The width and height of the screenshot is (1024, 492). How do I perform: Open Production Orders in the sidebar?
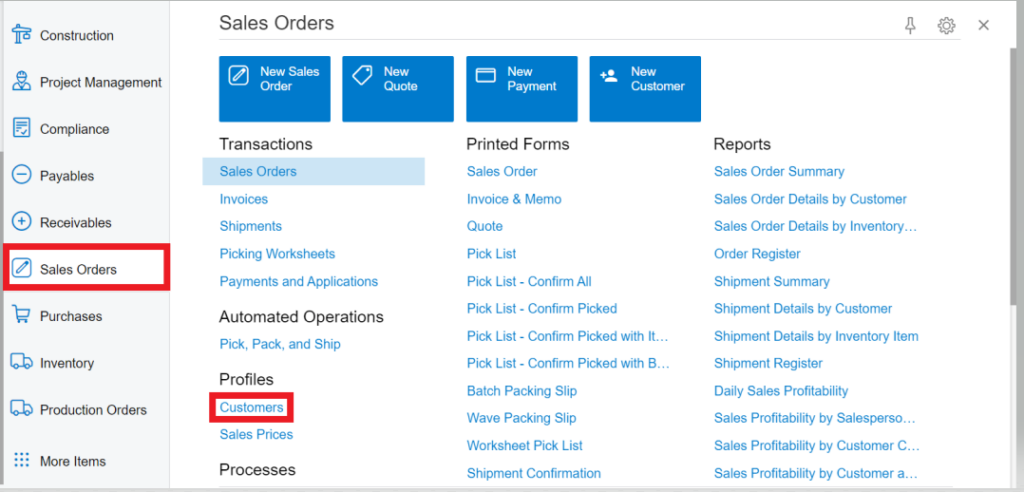[92, 410]
